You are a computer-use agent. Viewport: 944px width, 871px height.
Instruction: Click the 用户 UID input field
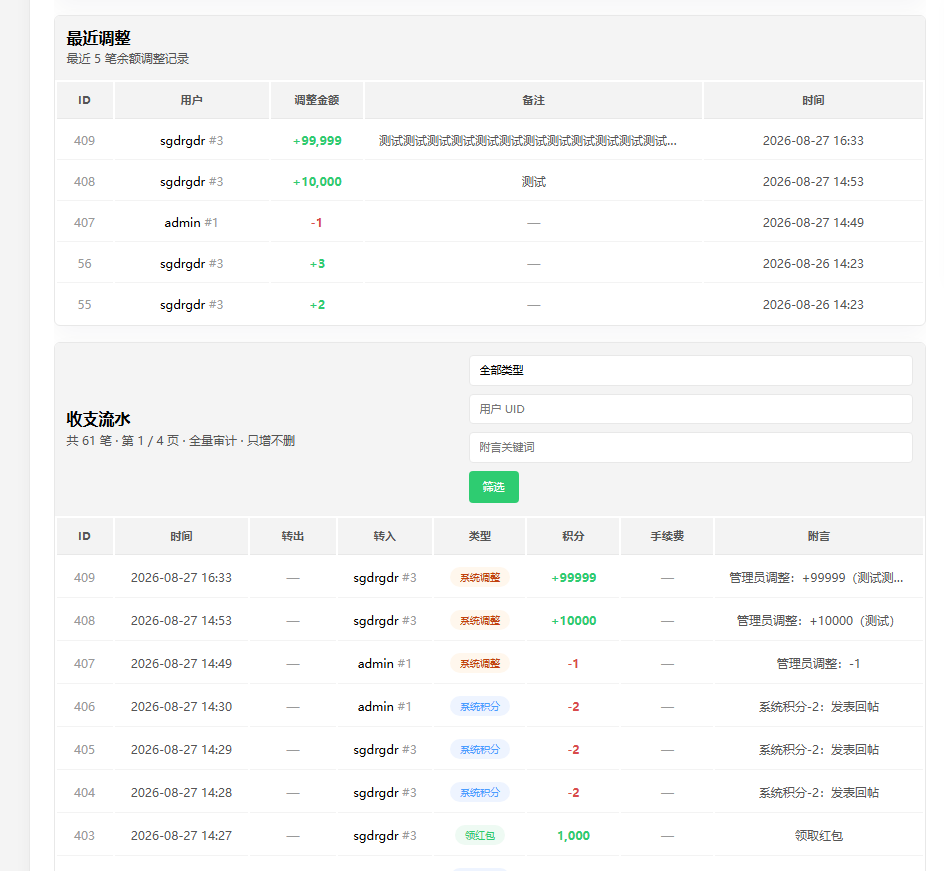(691, 409)
